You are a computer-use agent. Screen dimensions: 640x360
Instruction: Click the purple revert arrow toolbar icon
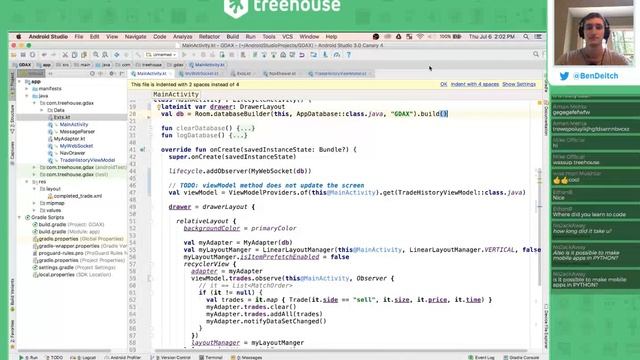pyautogui.click(x=302, y=55)
